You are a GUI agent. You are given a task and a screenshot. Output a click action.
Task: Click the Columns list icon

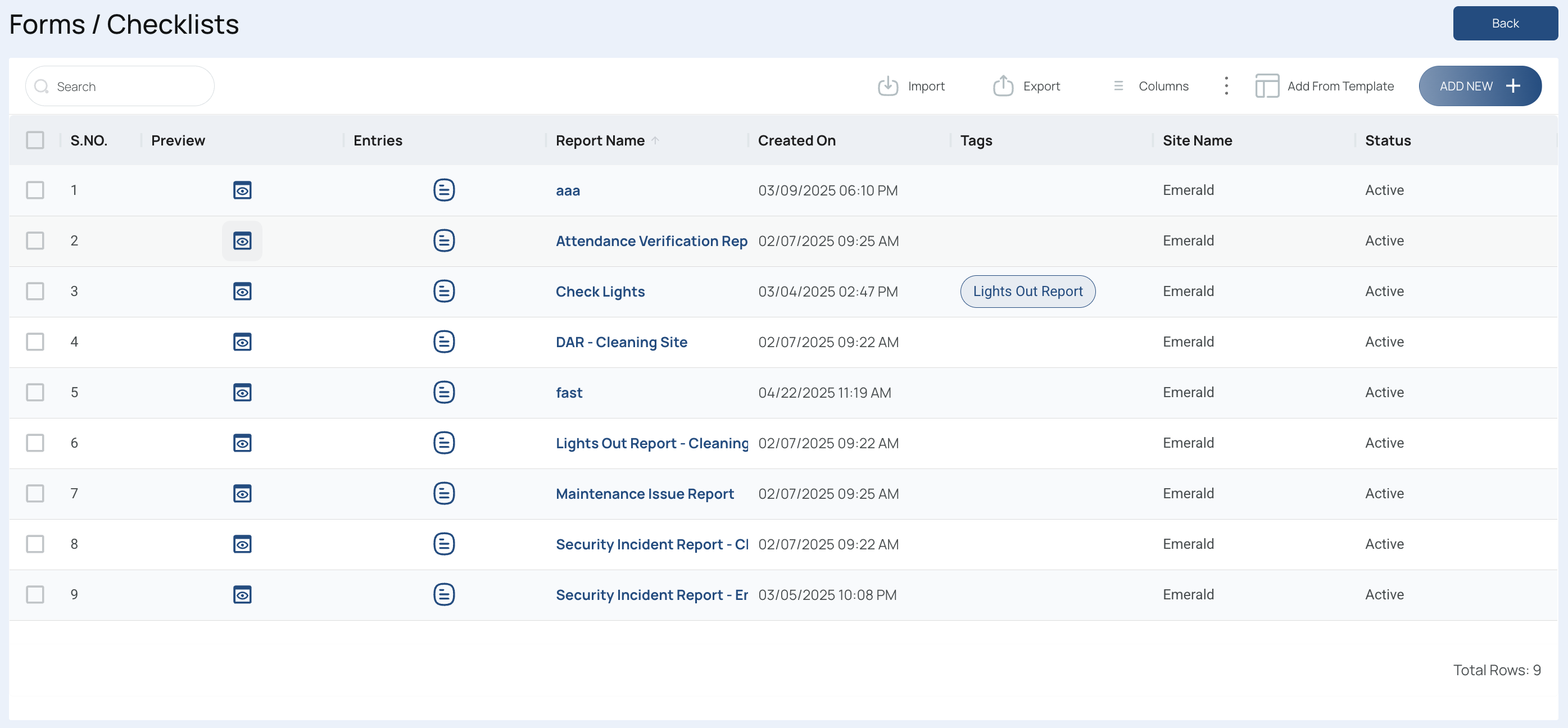(1118, 86)
